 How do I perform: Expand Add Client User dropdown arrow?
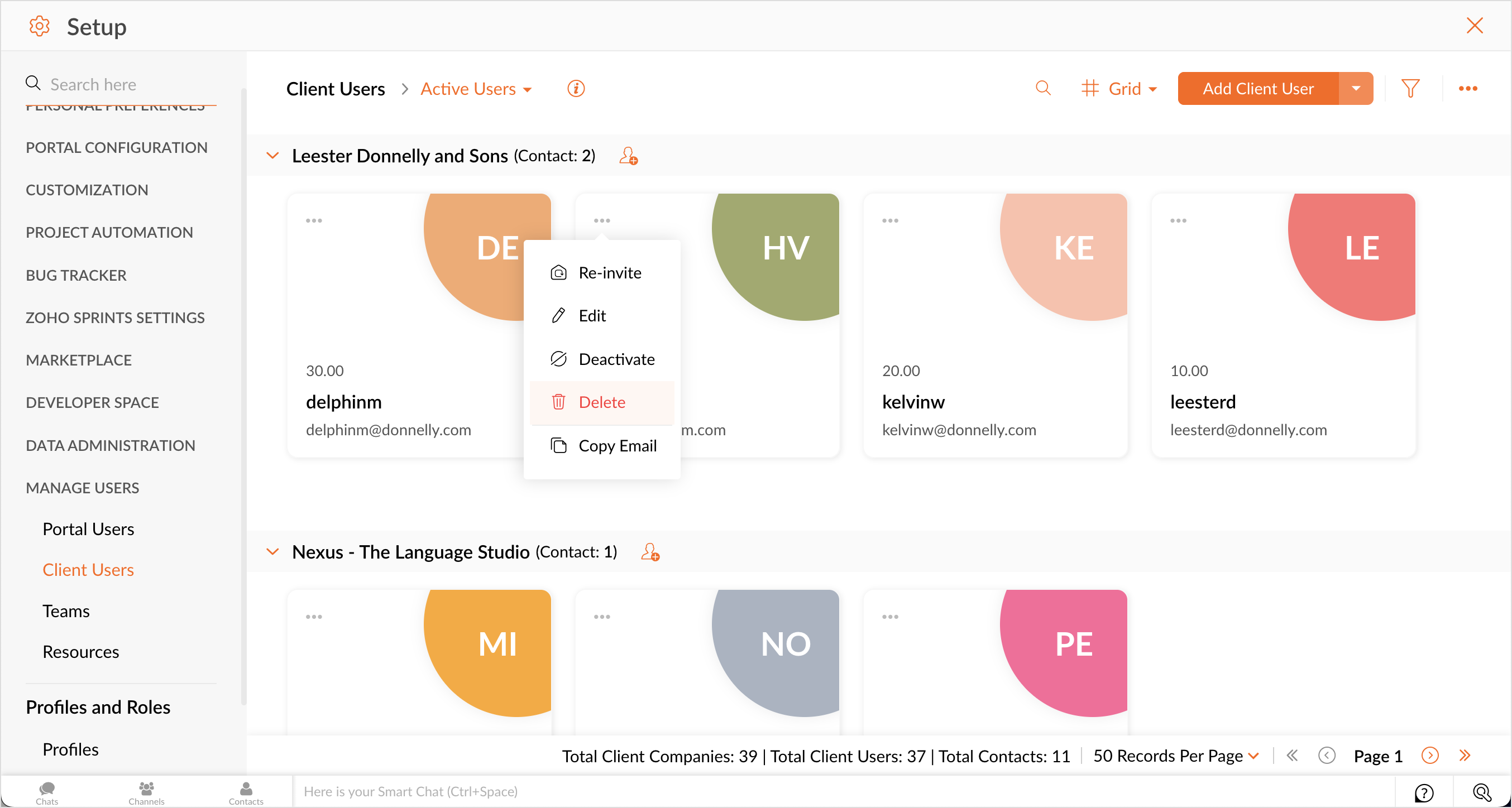pyautogui.click(x=1356, y=89)
